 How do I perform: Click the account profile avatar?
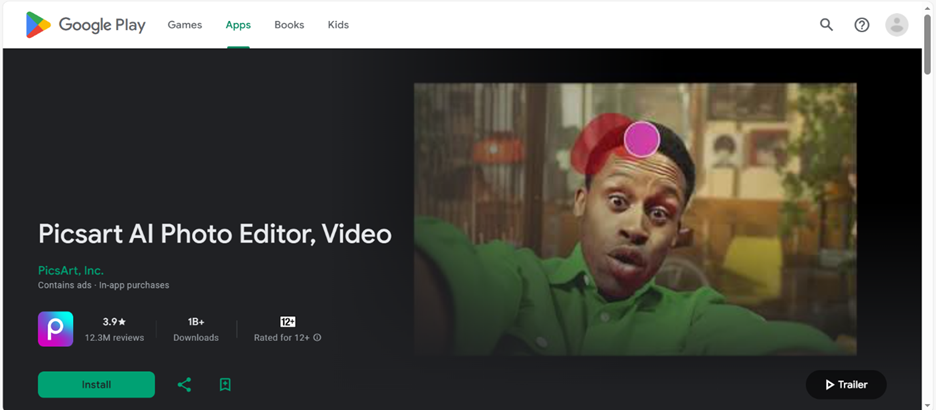point(897,25)
